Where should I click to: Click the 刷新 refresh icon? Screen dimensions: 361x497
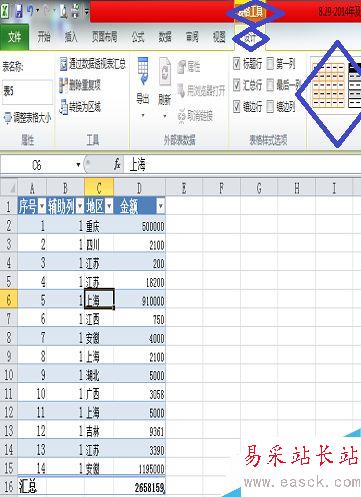pyautogui.click(x=165, y=71)
